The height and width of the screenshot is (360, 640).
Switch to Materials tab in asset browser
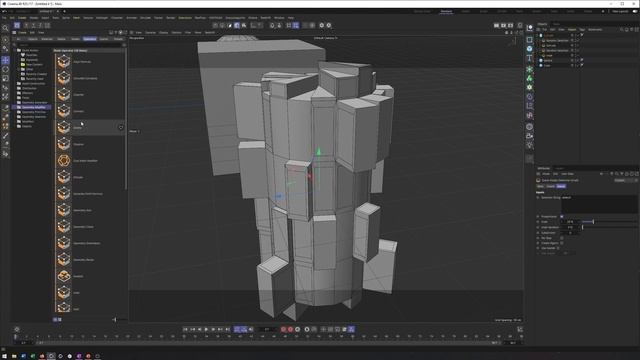[x=47, y=39]
